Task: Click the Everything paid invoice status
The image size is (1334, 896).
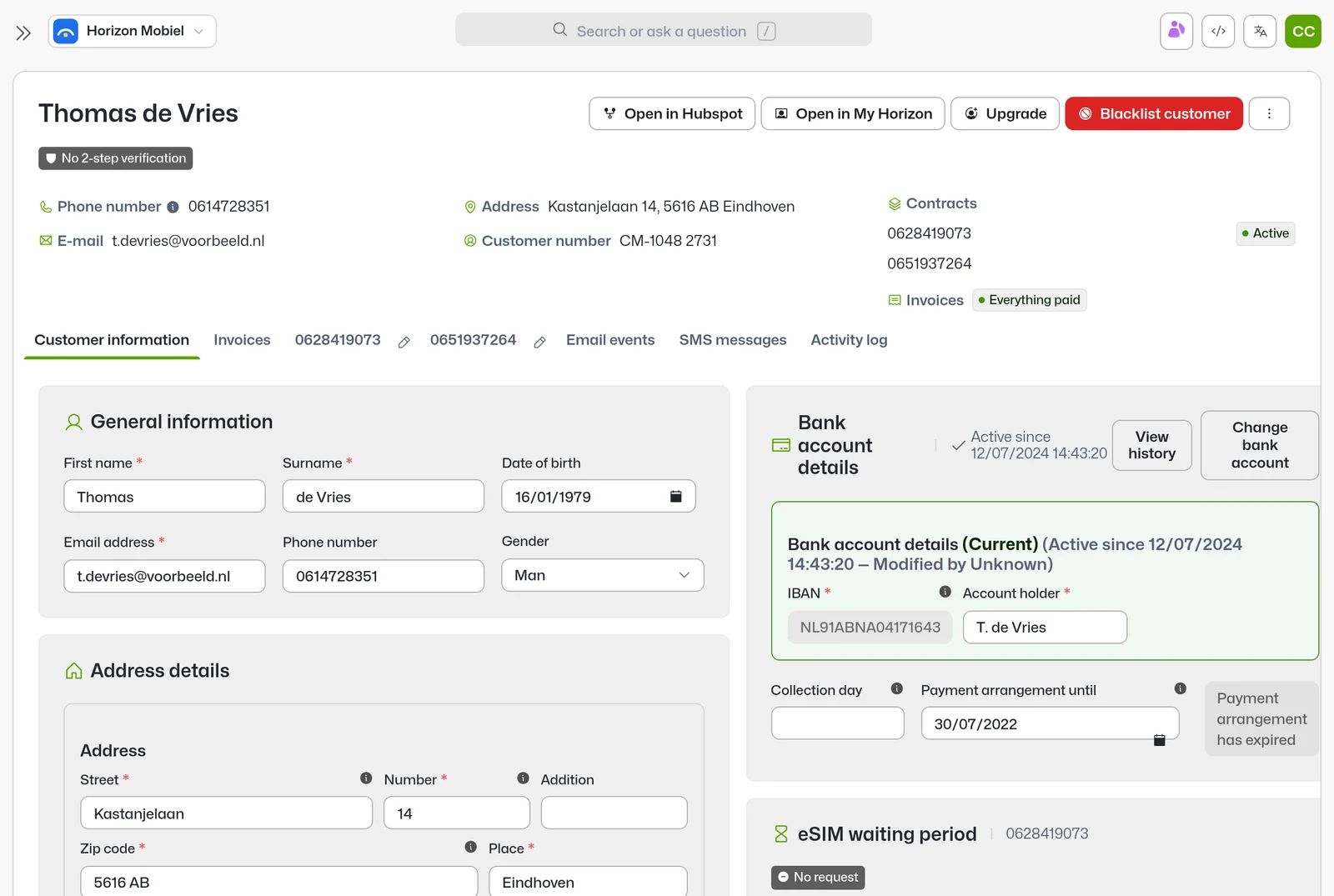Action: (1030, 300)
